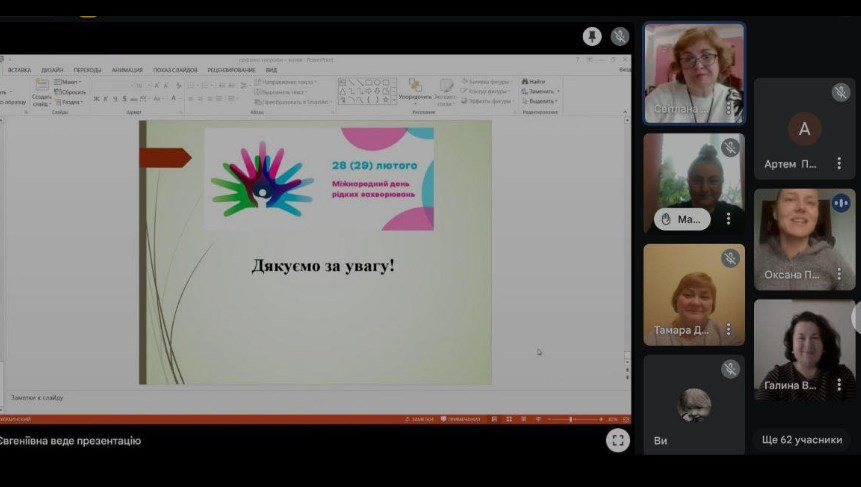Open the font color A picker

174,99
